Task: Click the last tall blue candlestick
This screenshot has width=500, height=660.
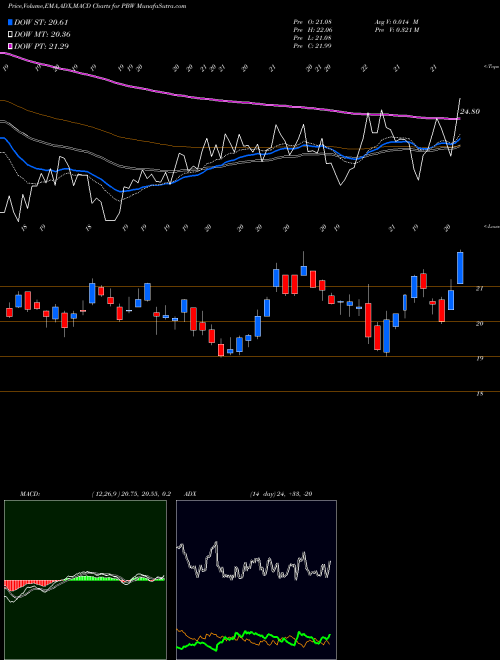Action: pyautogui.click(x=460, y=268)
